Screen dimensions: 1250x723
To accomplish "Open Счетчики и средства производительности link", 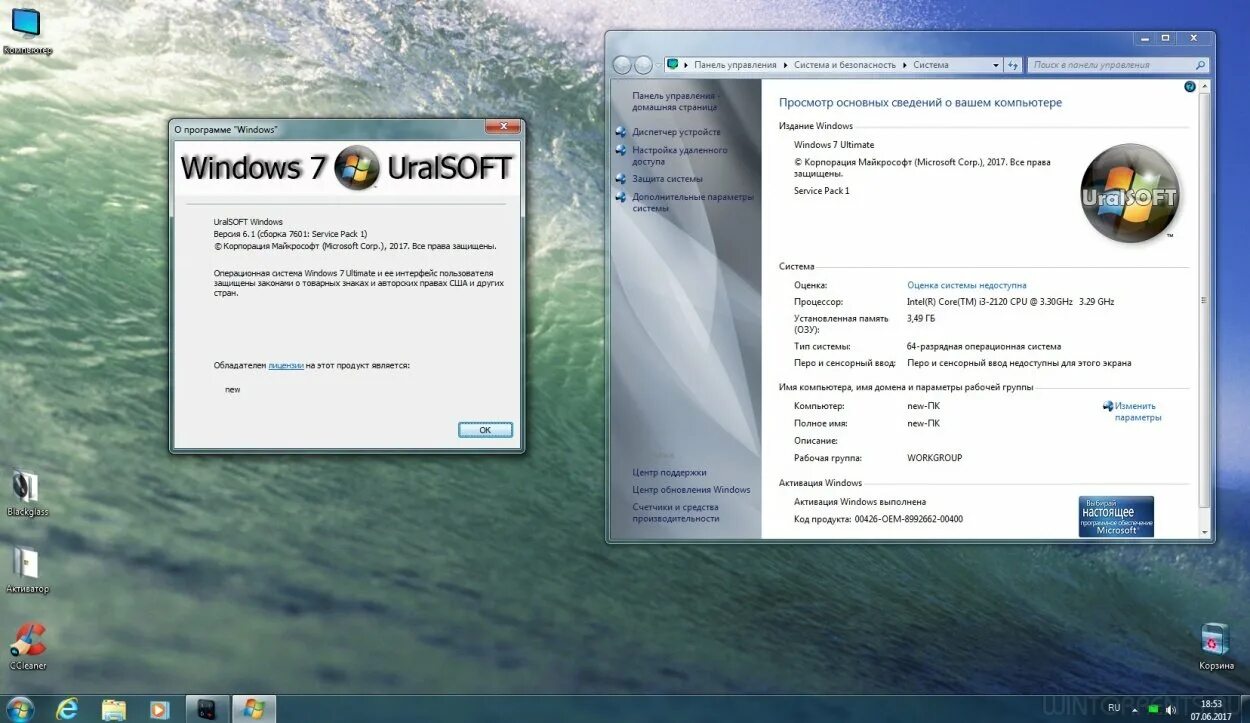I will 676,512.
